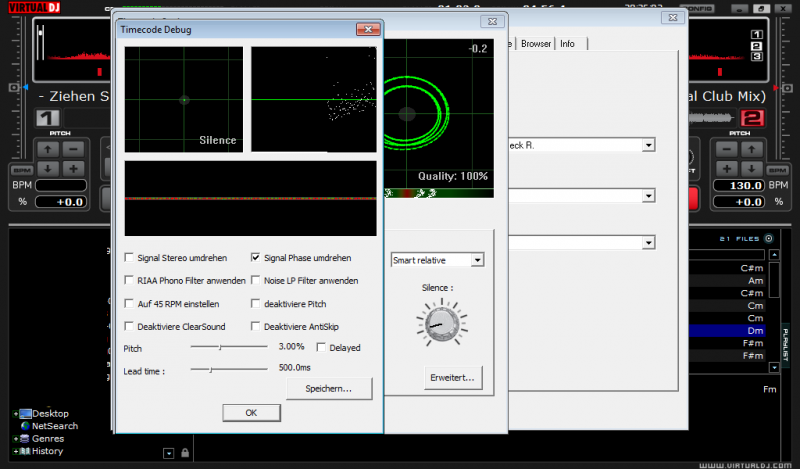This screenshot has width=800, height=469.
Task: Select red deck 2 button on right deck
Action: coord(752,118)
